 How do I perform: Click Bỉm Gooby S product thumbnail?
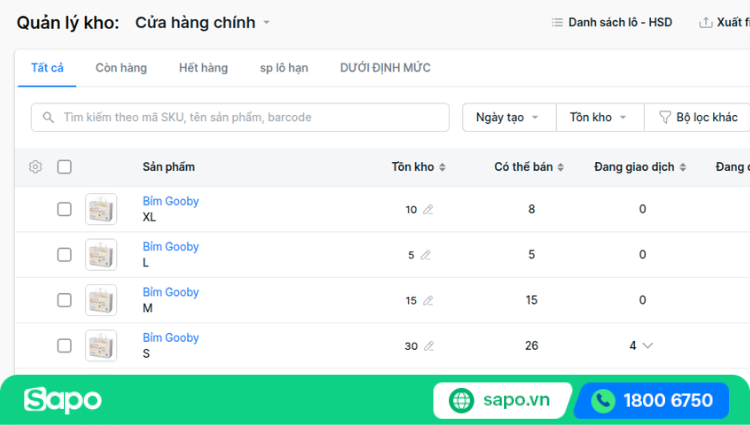101,345
